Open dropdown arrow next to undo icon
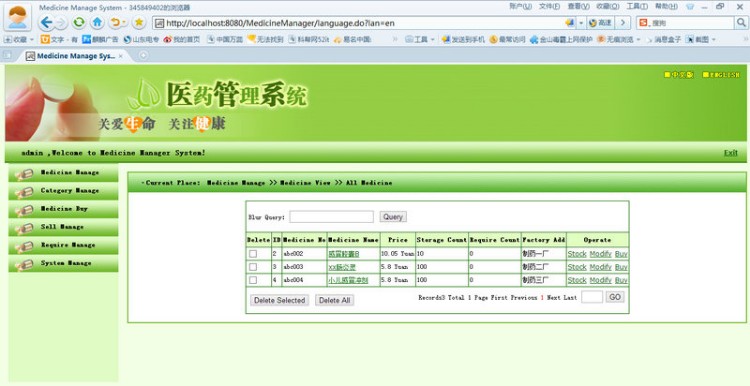 124,22
